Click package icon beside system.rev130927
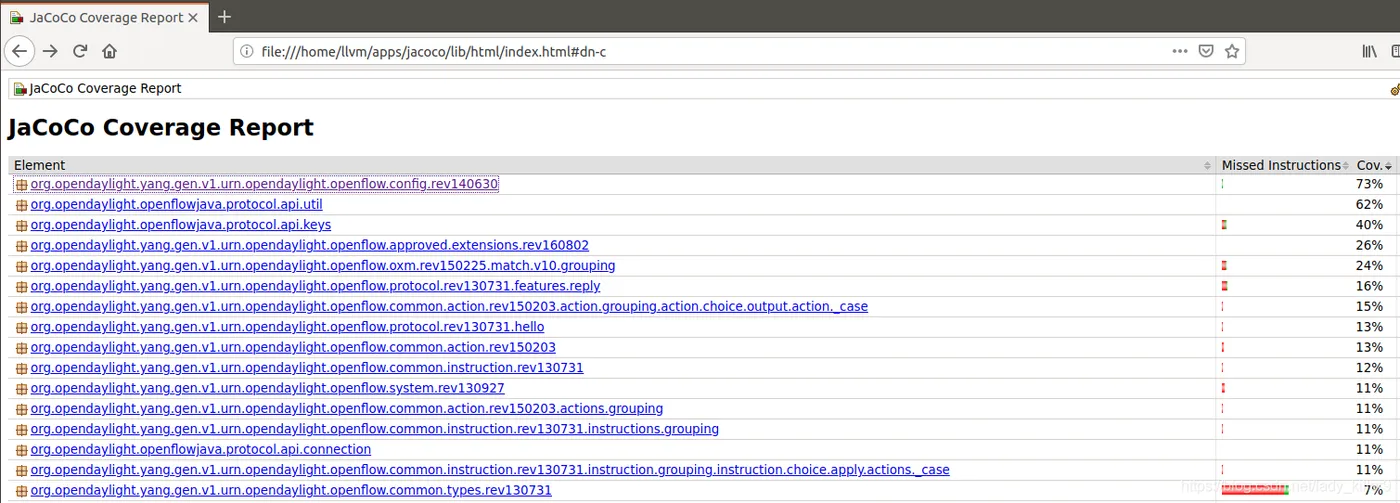 [x=22, y=389]
